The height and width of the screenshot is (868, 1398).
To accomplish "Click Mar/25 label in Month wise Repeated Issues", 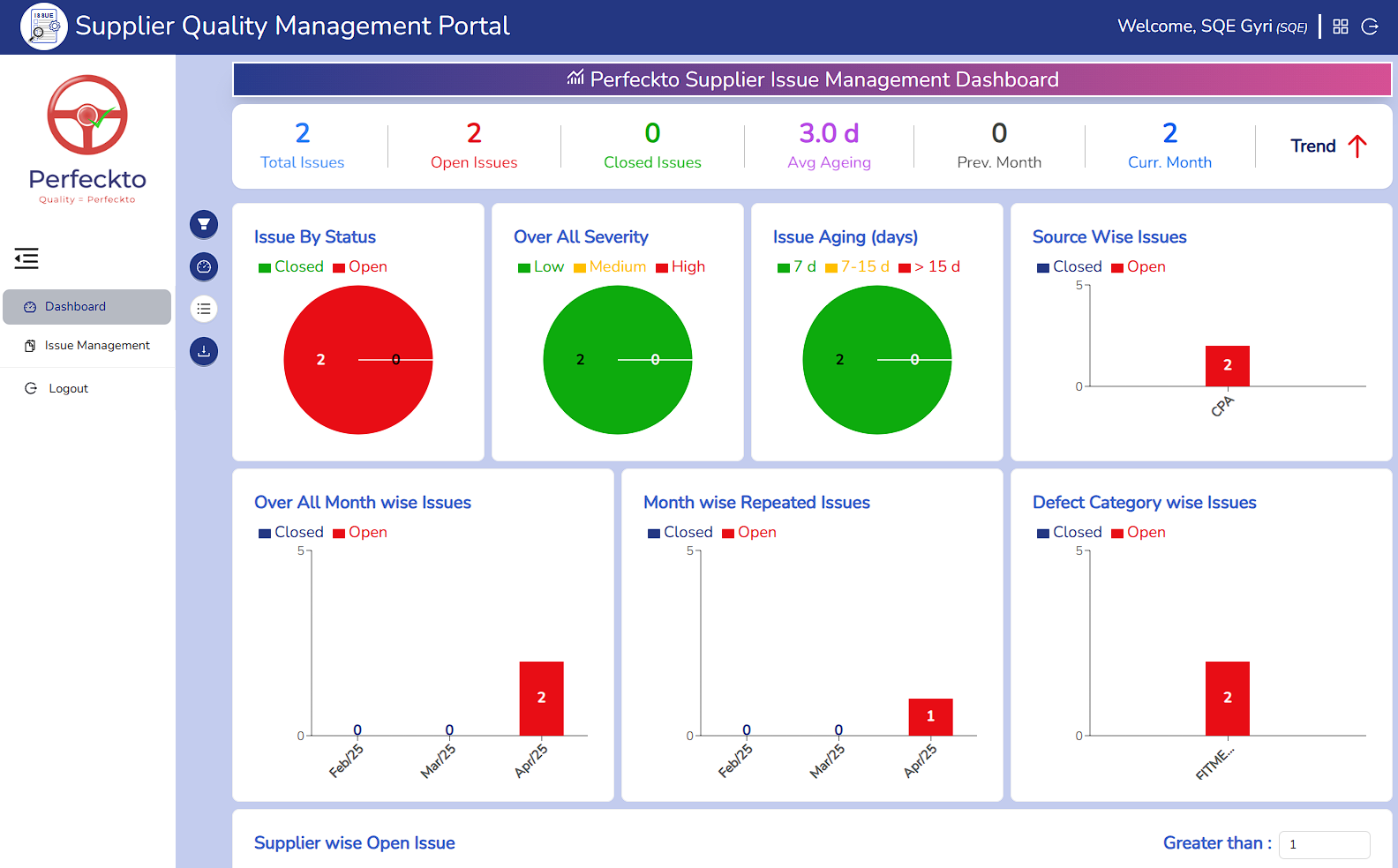I will pos(827,761).
